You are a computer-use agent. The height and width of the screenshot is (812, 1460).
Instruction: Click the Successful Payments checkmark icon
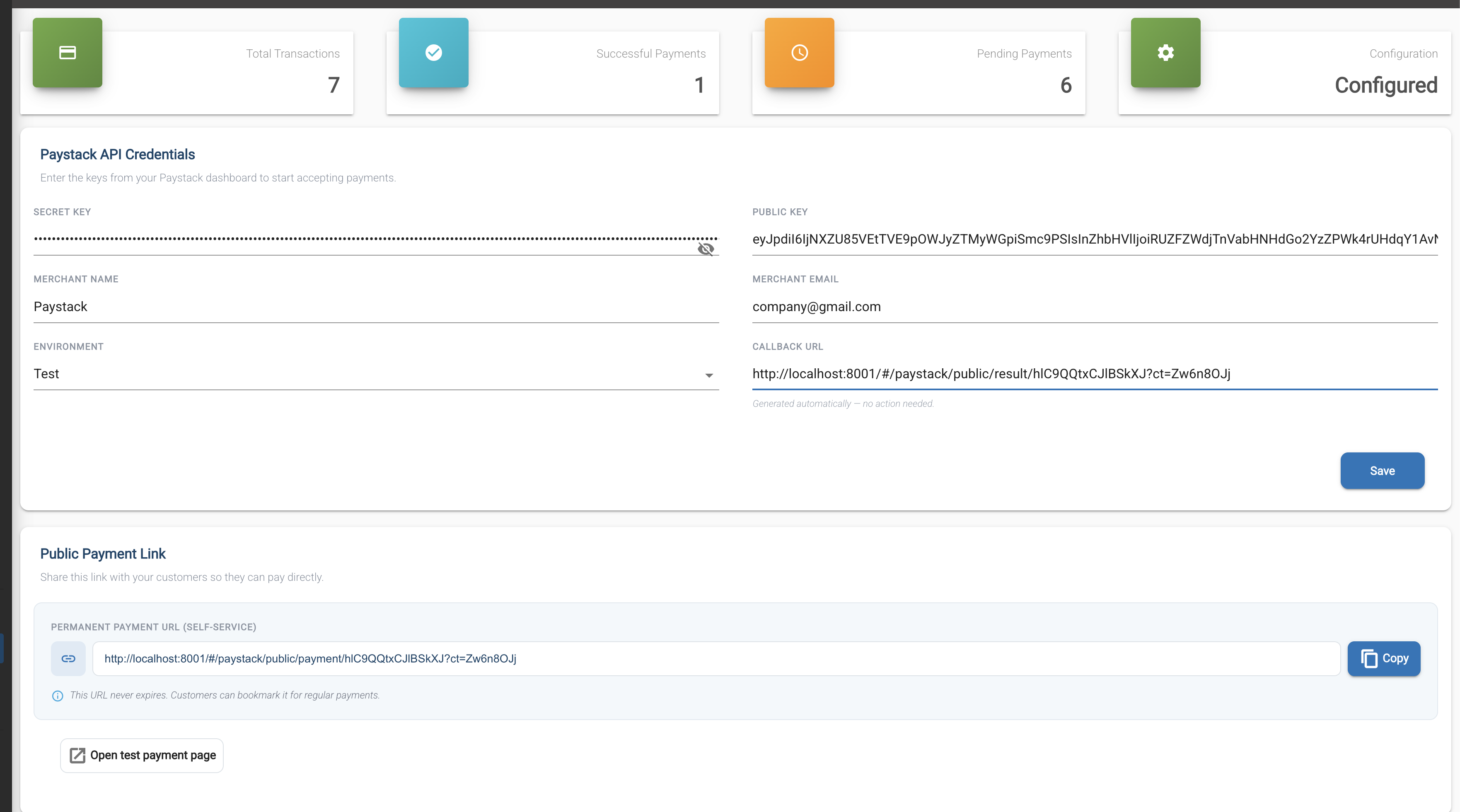point(434,53)
